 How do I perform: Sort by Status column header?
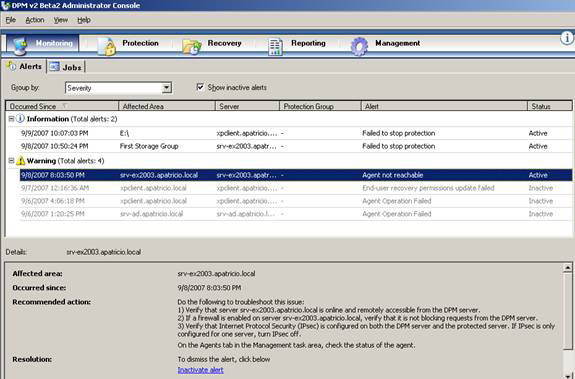[550, 106]
